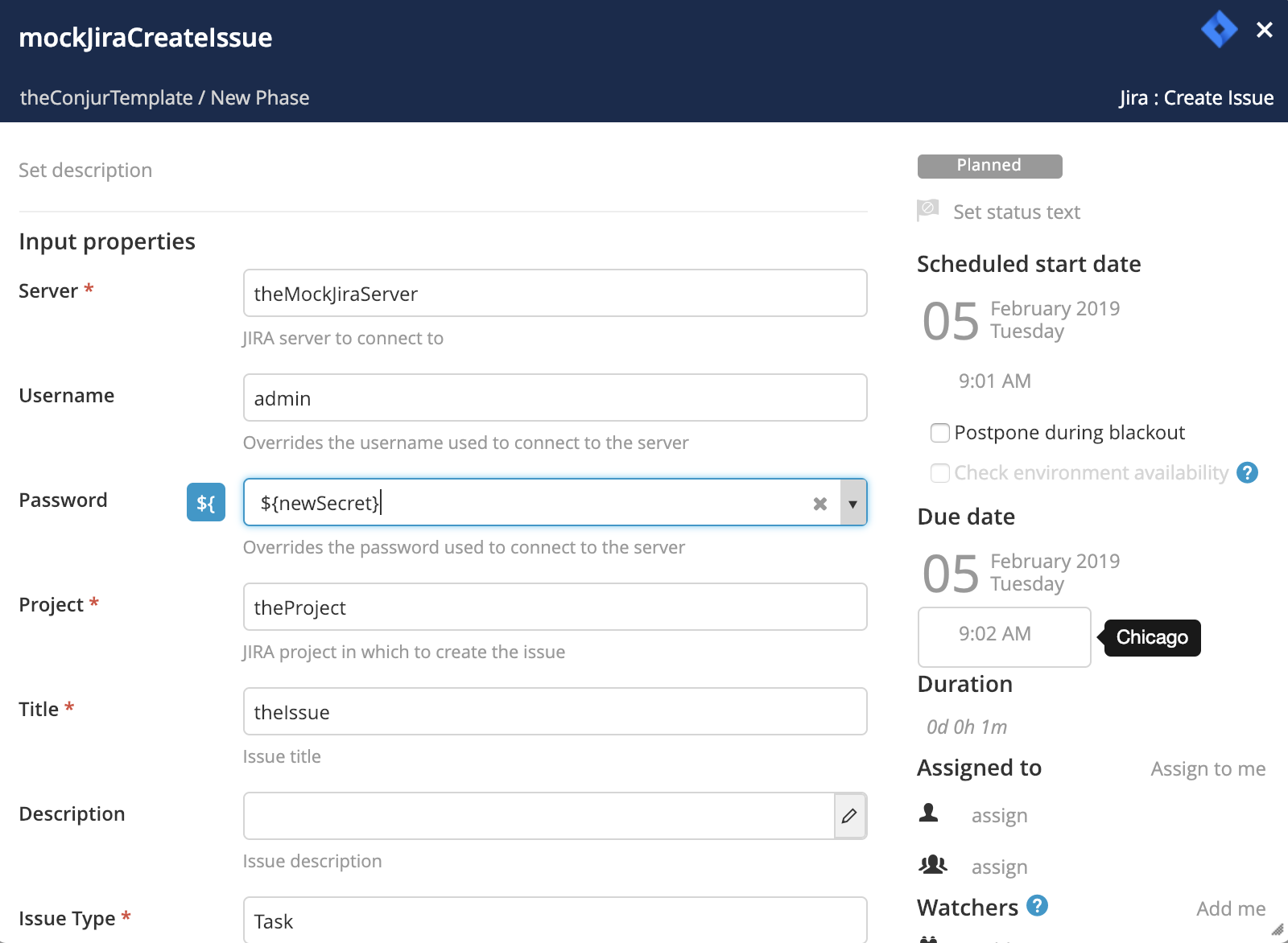
Task: Edit the Duration value 0d 0h 1m
Action: coord(967,727)
